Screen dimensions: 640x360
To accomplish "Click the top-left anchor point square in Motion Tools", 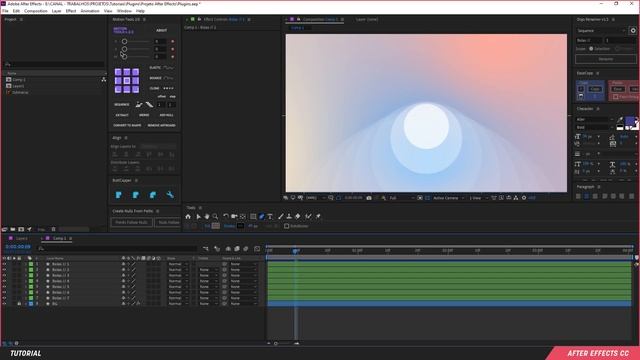I will click(x=118, y=72).
